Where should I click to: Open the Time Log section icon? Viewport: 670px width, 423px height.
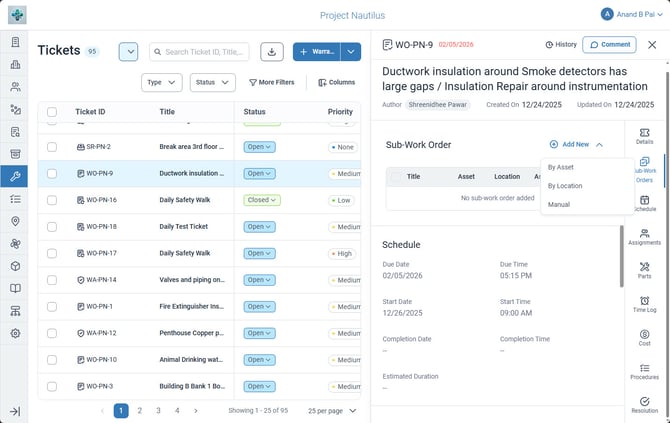pos(644,304)
